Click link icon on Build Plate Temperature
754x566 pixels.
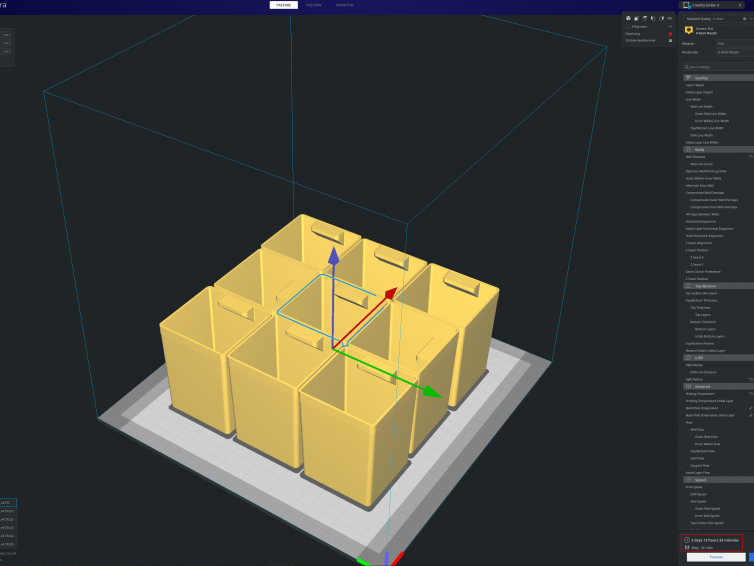click(x=751, y=408)
